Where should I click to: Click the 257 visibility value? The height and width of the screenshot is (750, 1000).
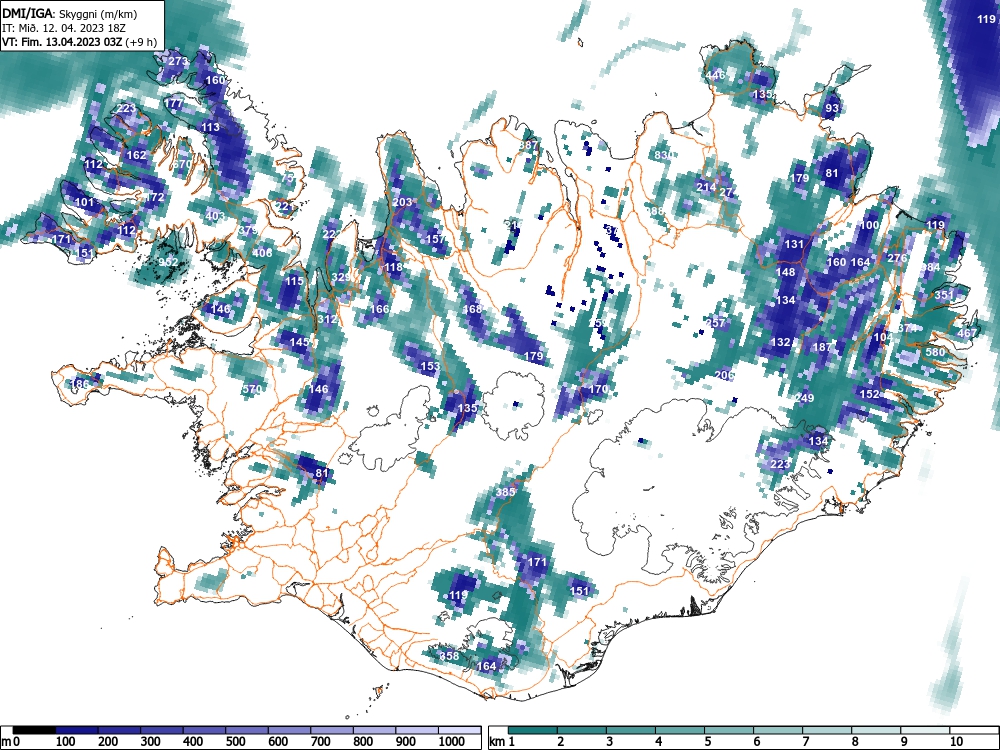(716, 323)
